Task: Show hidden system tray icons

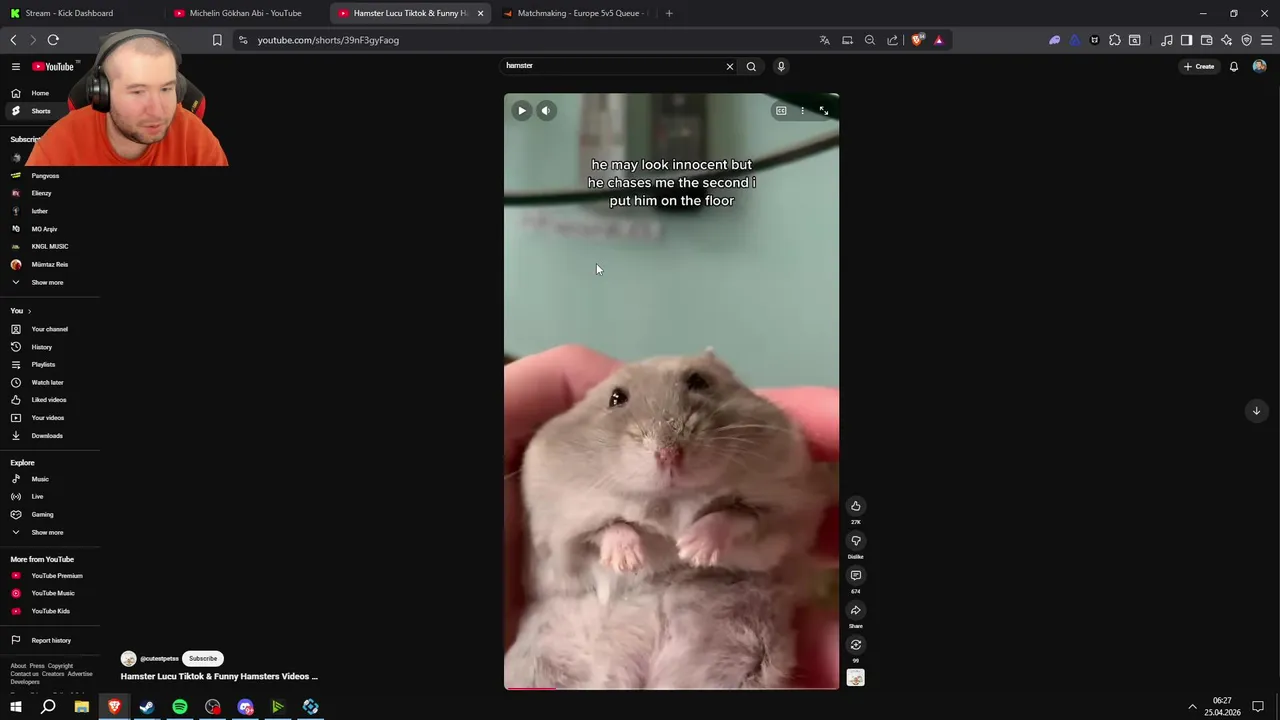Action: [1192, 707]
